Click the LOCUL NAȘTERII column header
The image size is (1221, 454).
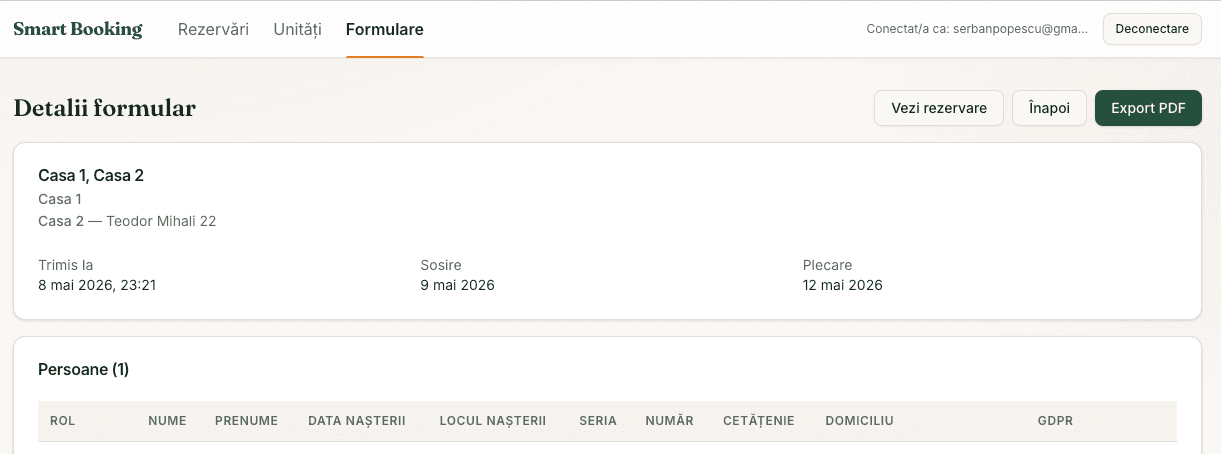point(493,421)
